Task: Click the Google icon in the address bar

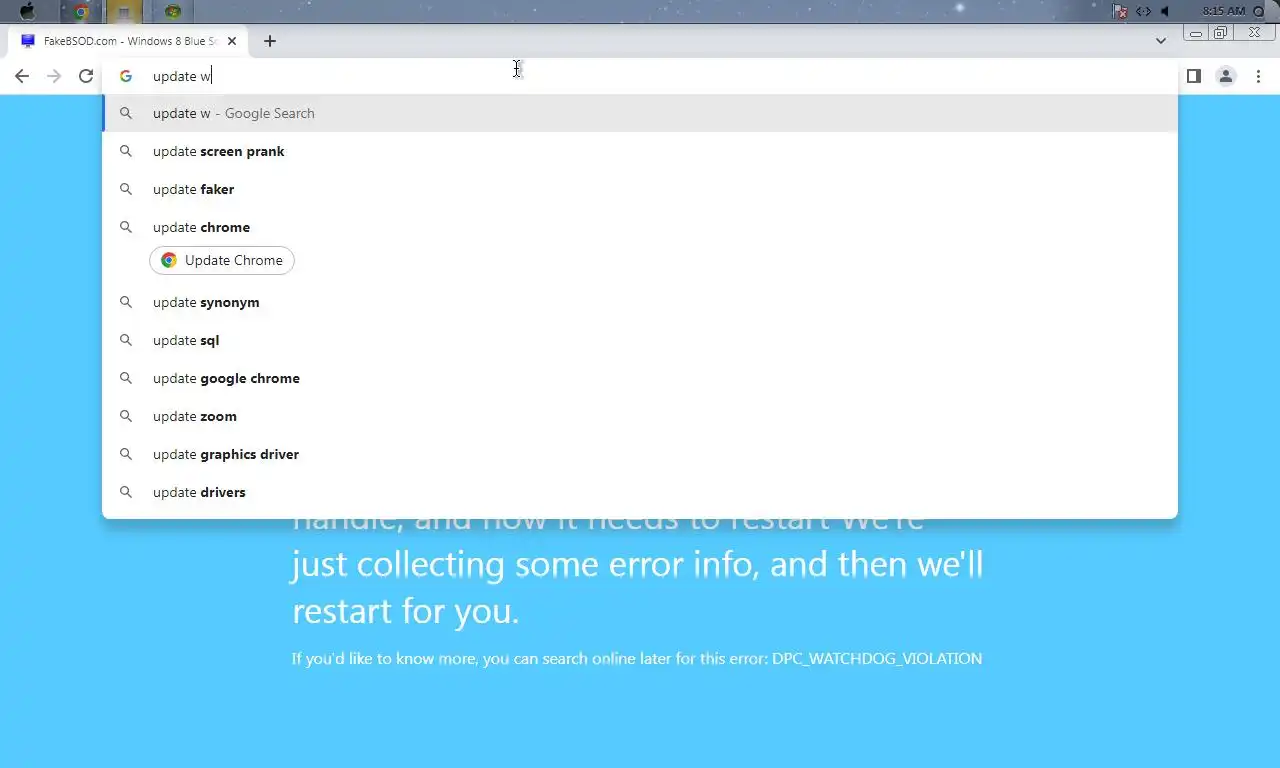Action: (126, 76)
